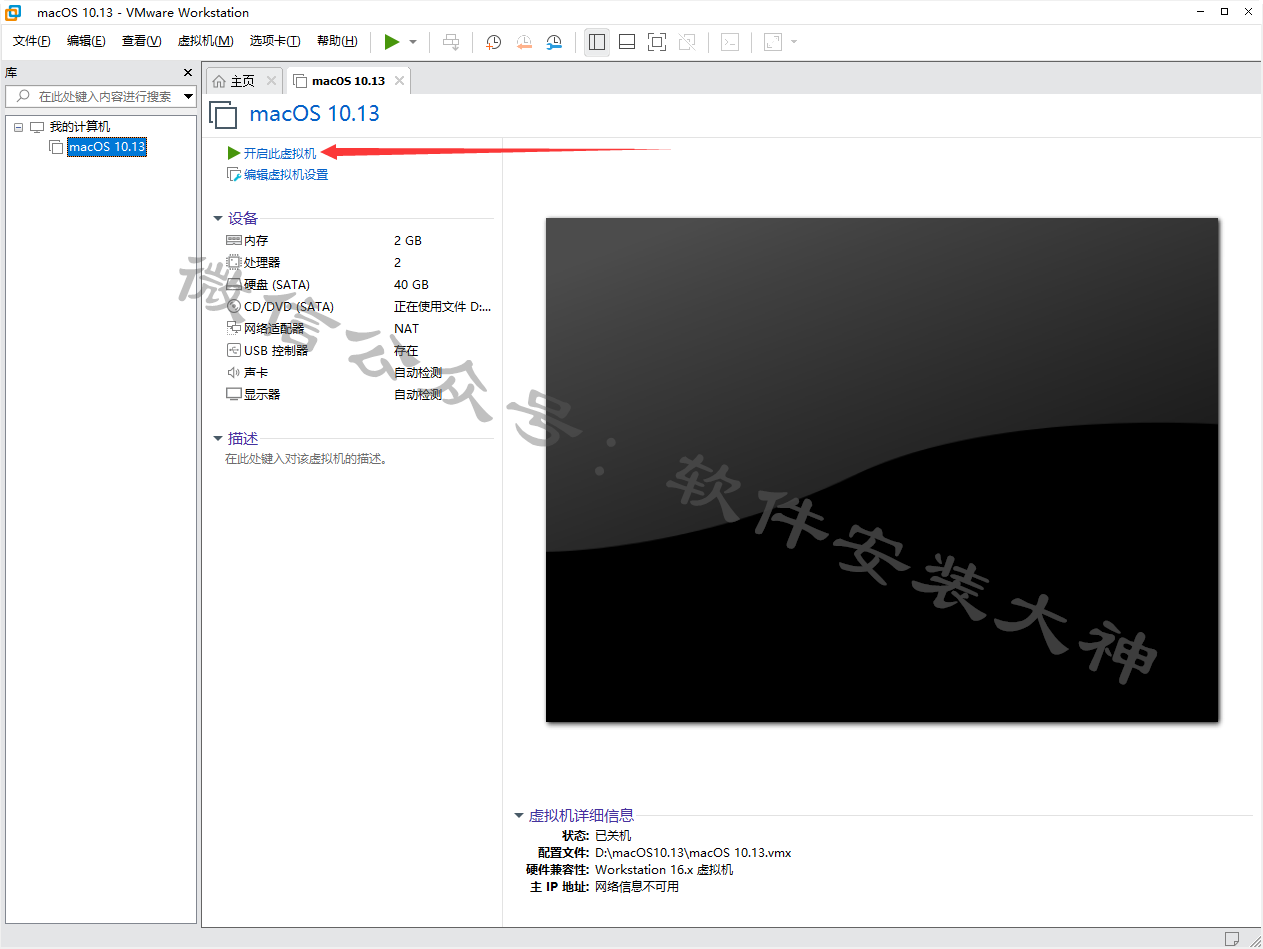Open the 文件(F) menu

click(x=32, y=41)
